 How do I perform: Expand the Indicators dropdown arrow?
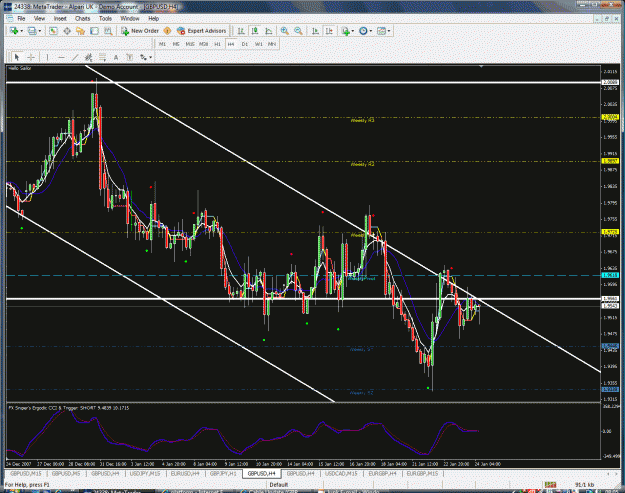pyautogui.click(x=353, y=31)
